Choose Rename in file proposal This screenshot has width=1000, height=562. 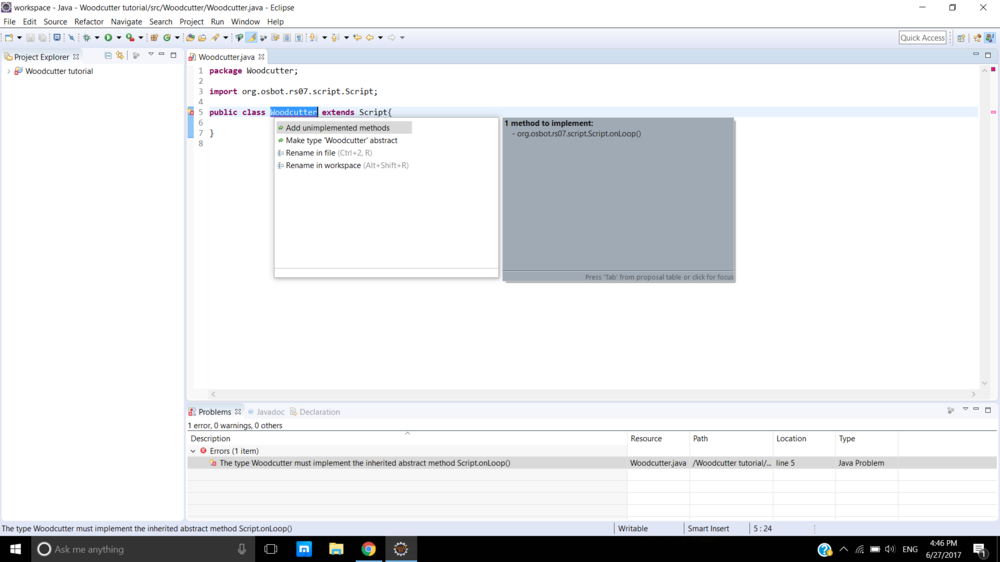325,153
